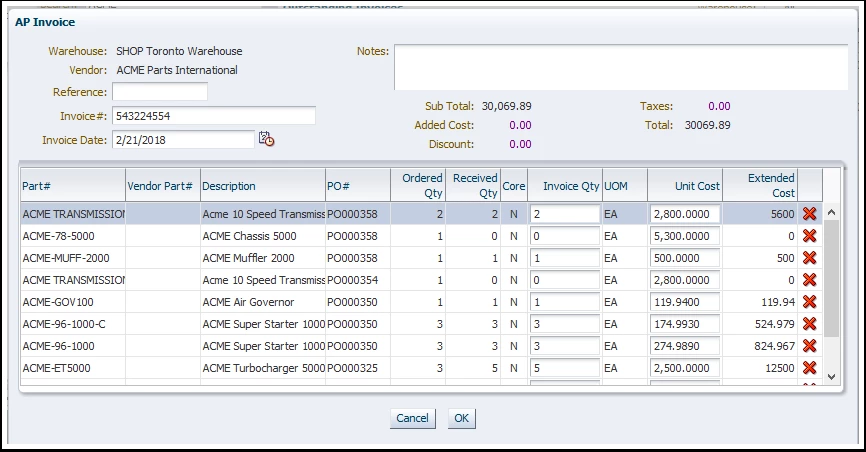This screenshot has width=866, height=452.
Task: Remove the ACME-ET5000 invoice line
Action: click(x=809, y=368)
